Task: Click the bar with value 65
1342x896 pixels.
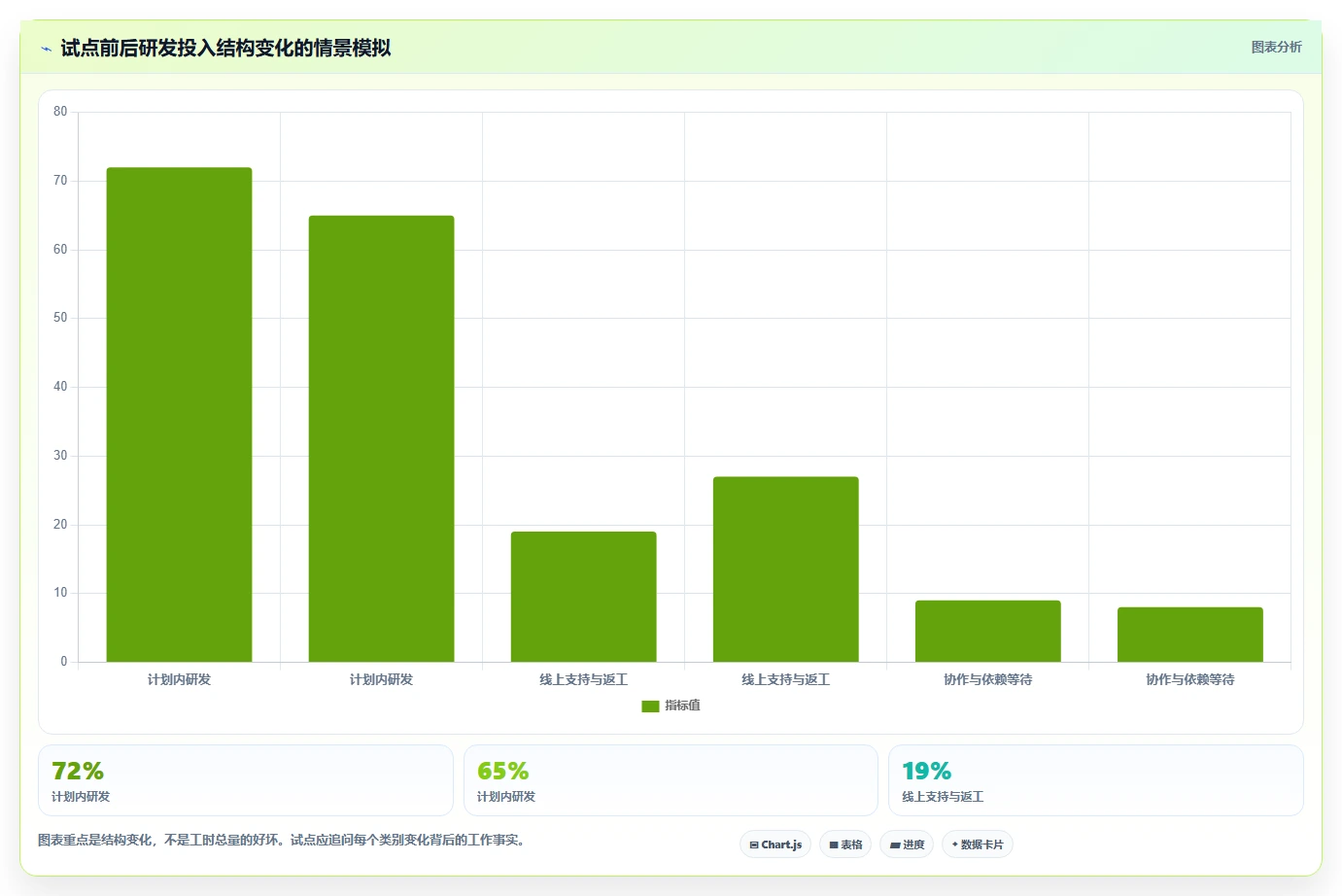Action: coord(381,438)
